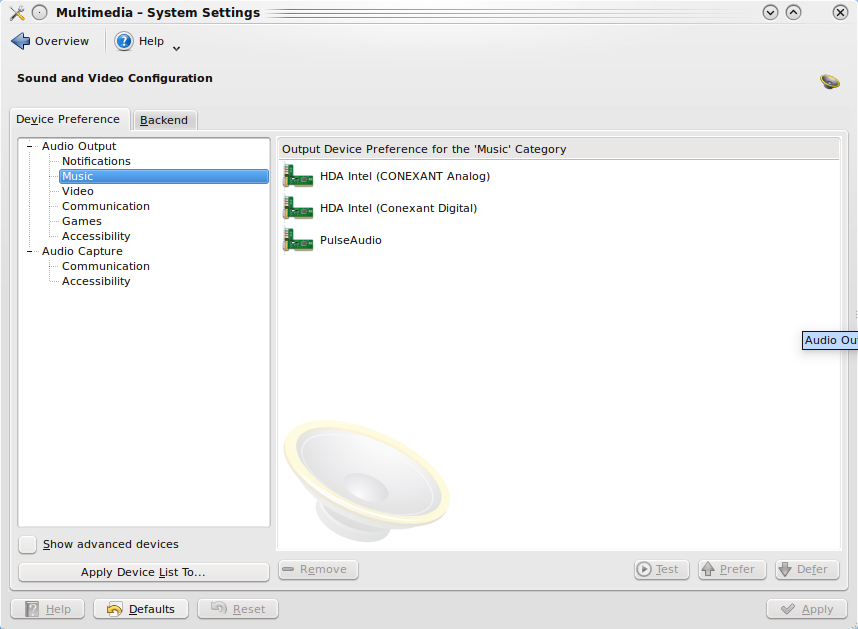Viewport: 858px width, 629px height.
Task: Click the blue Help question mark icon
Action: [124, 41]
